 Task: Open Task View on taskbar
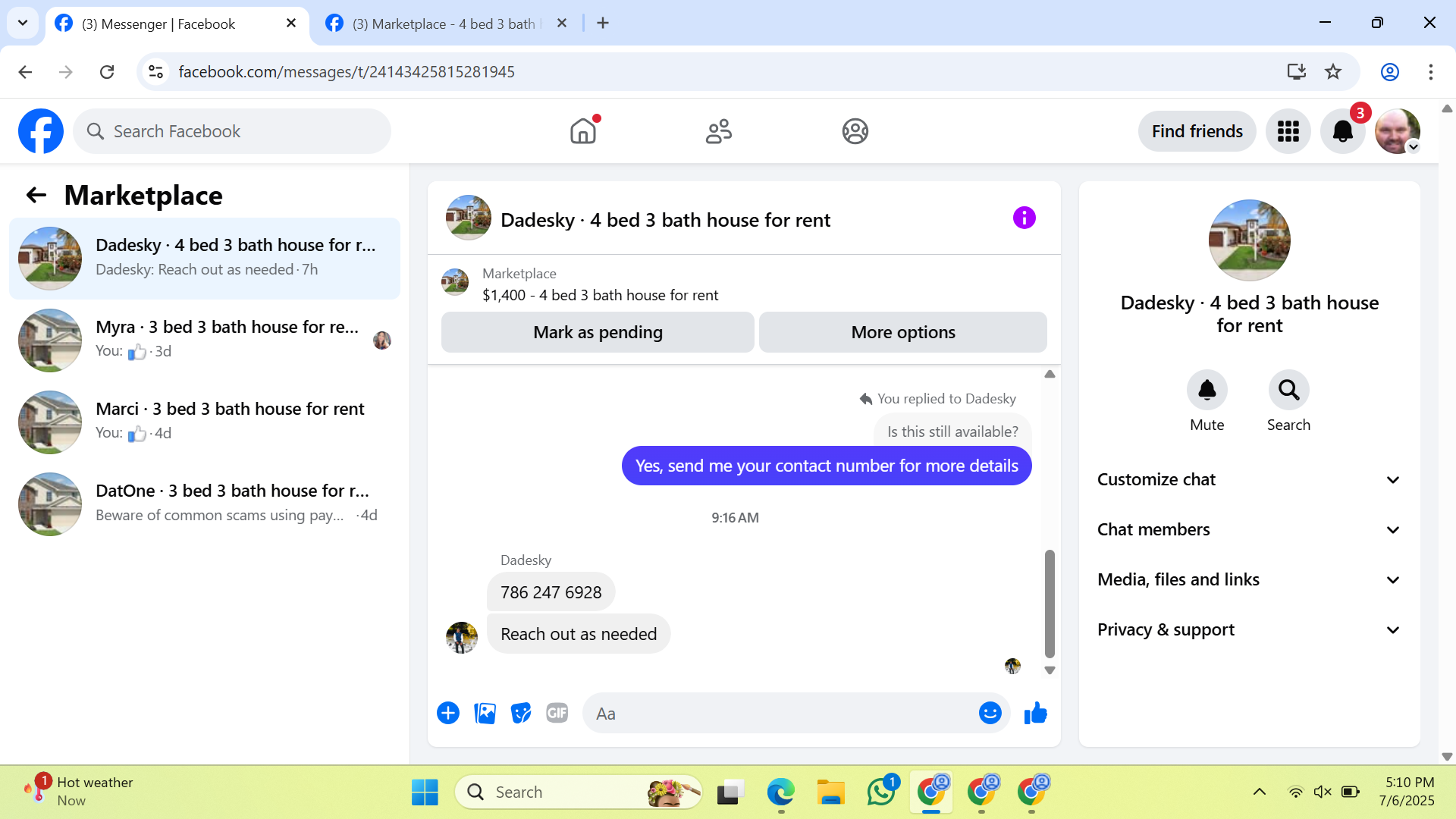point(730,792)
